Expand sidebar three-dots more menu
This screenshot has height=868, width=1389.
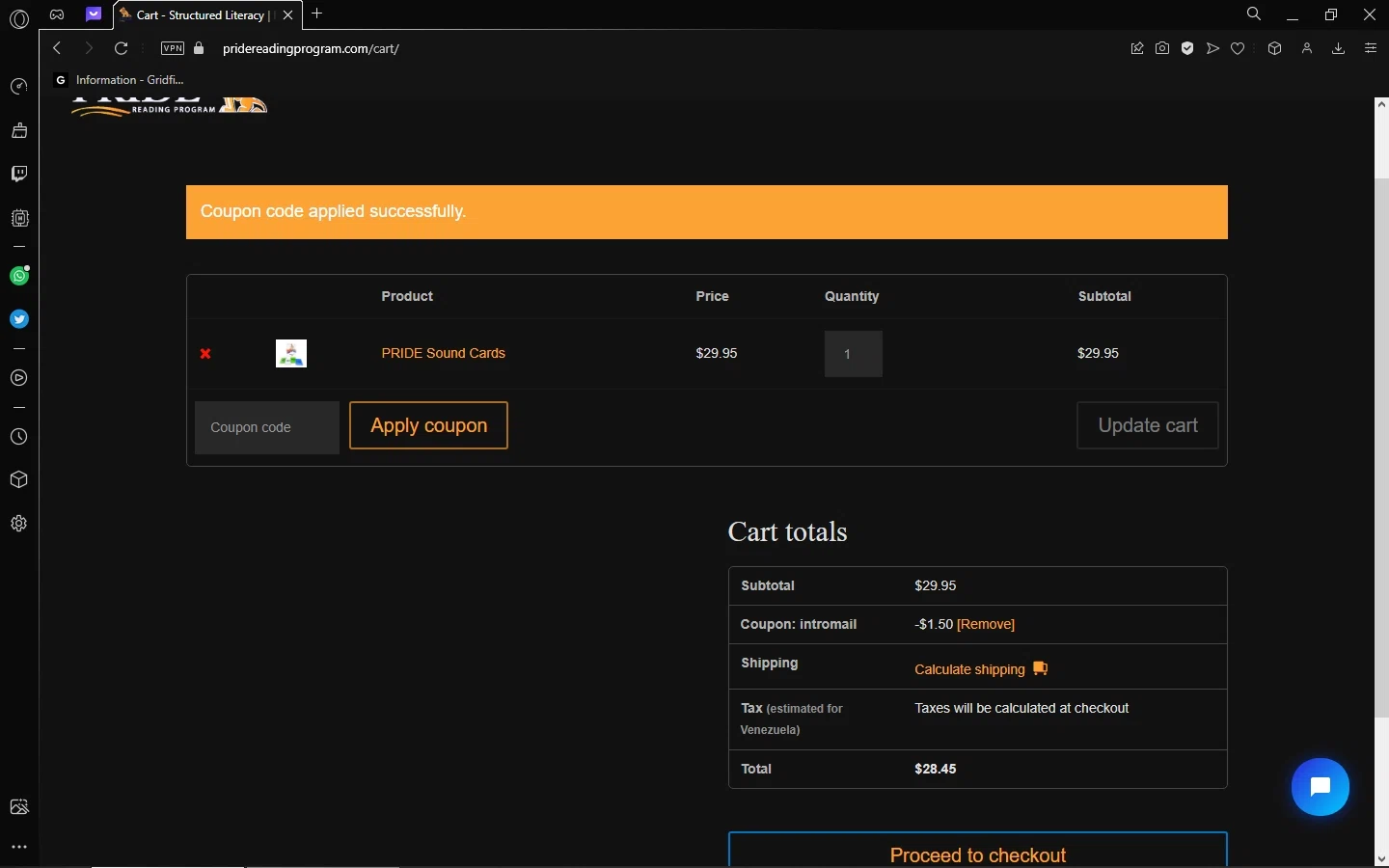pos(19,847)
